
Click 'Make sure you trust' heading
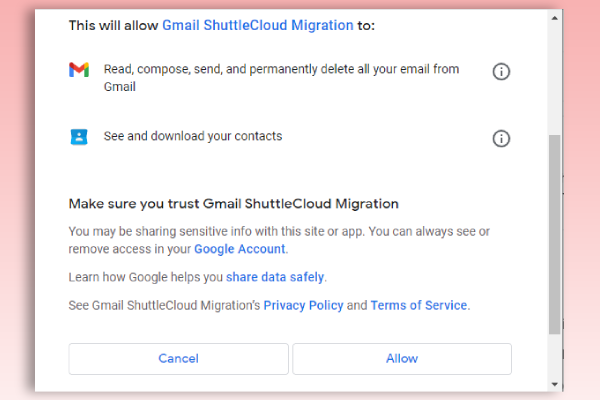coord(233,204)
